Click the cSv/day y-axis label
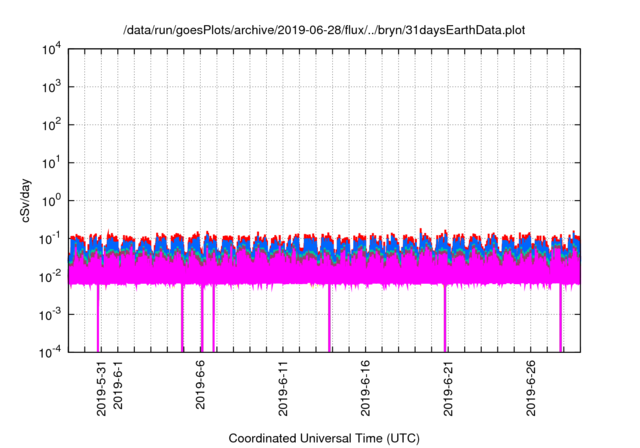The height and width of the screenshot is (448, 640). pos(26,200)
